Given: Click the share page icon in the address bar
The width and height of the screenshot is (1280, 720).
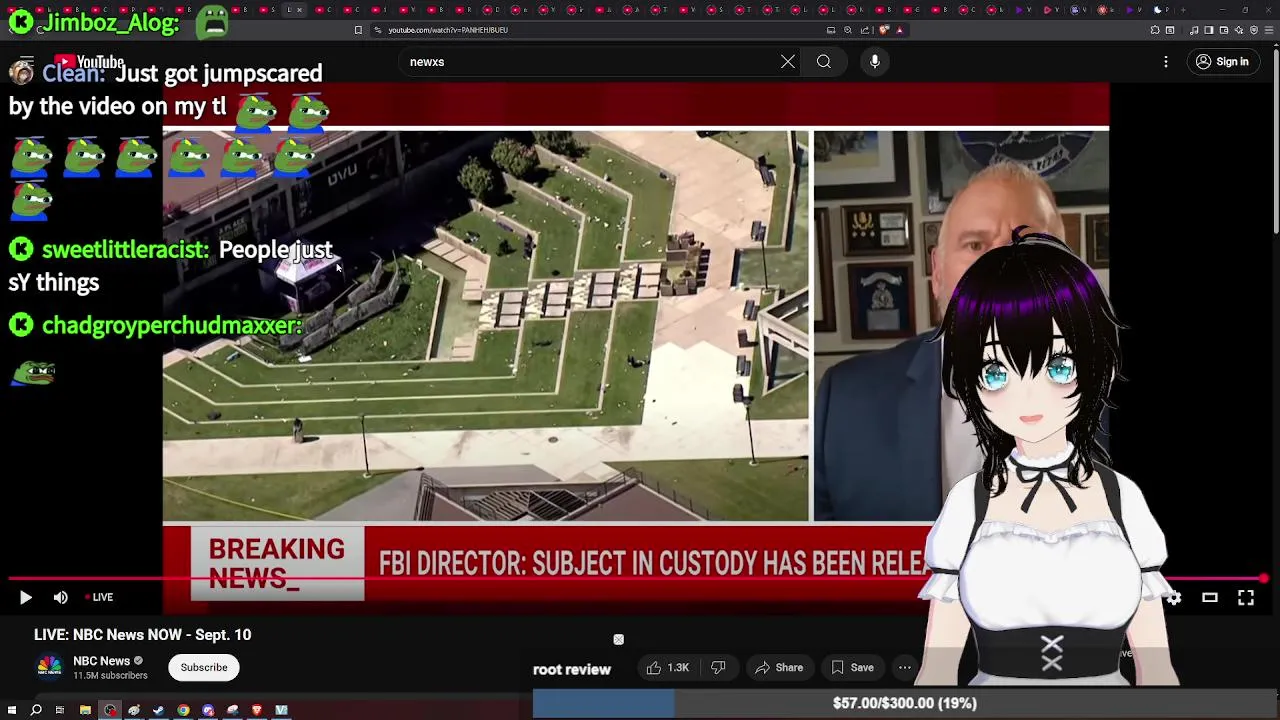Looking at the screenshot, I should coord(865,30).
